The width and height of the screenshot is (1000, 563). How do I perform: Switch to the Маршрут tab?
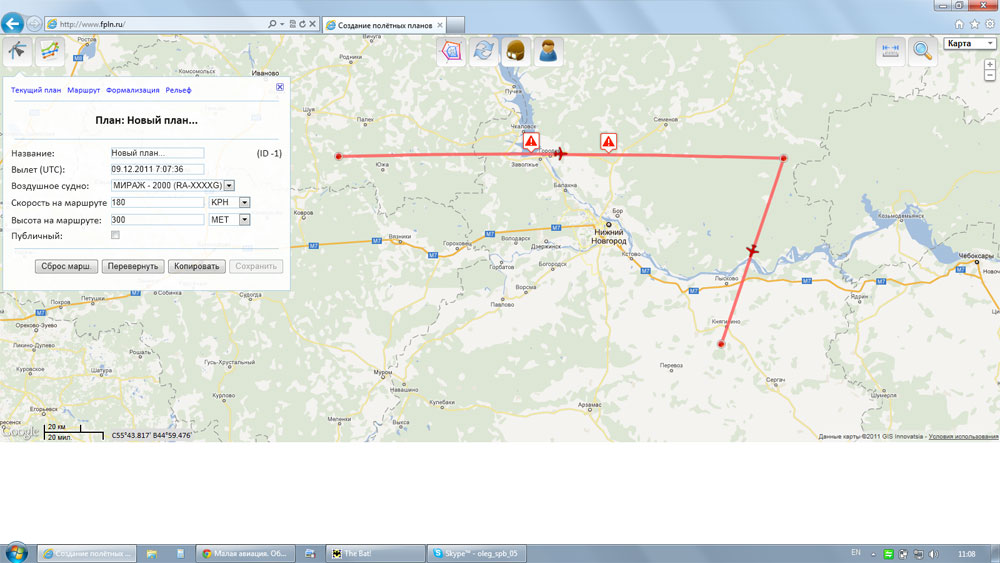83,90
